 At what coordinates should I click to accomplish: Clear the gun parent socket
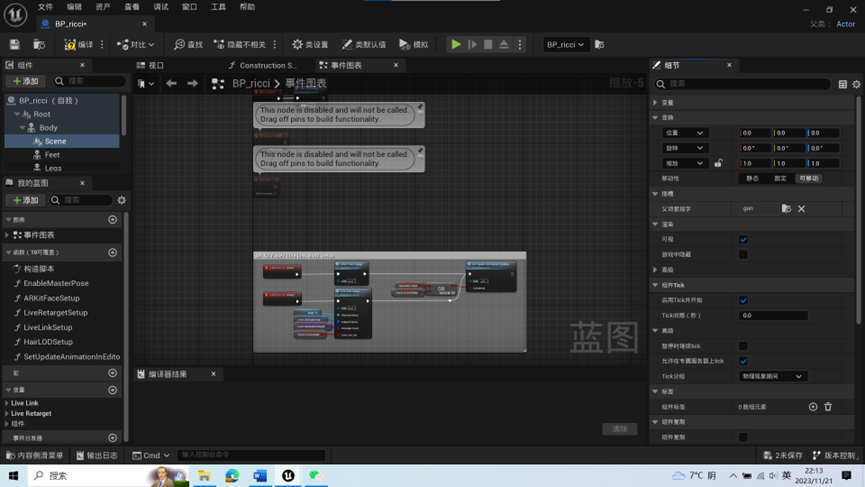click(802, 209)
